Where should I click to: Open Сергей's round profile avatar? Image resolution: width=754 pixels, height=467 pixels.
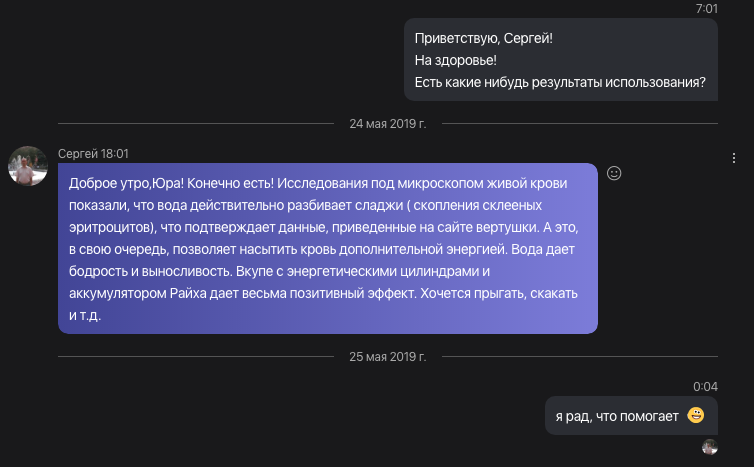click(28, 166)
